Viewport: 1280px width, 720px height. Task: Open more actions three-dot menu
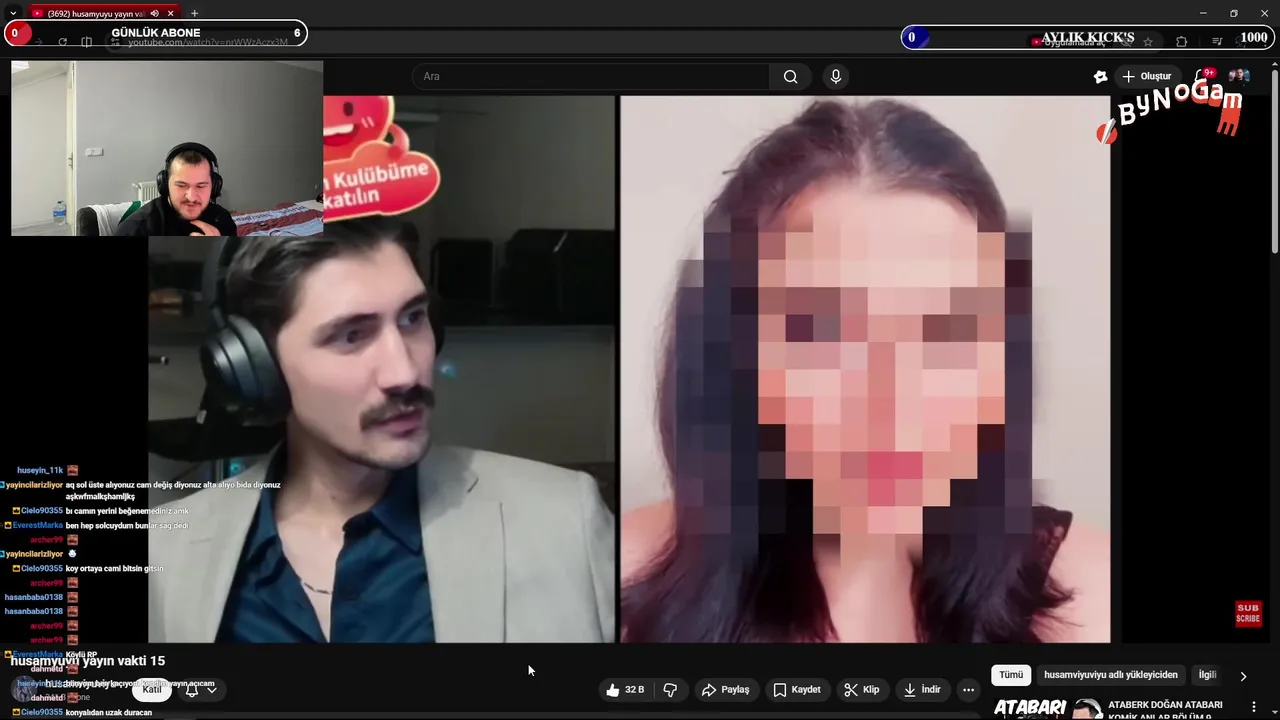[968, 690]
